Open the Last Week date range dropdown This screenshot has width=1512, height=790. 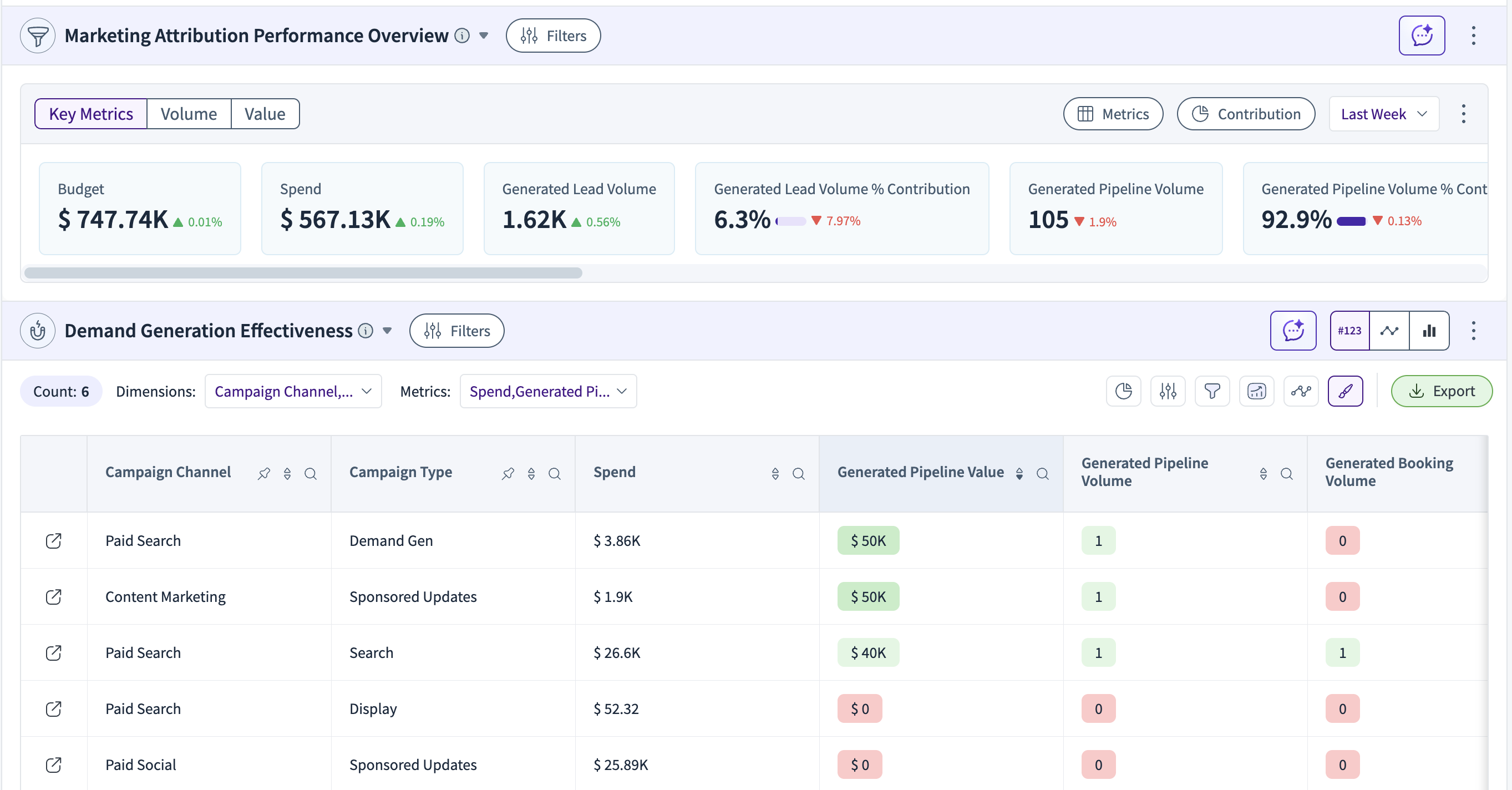coord(1383,114)
